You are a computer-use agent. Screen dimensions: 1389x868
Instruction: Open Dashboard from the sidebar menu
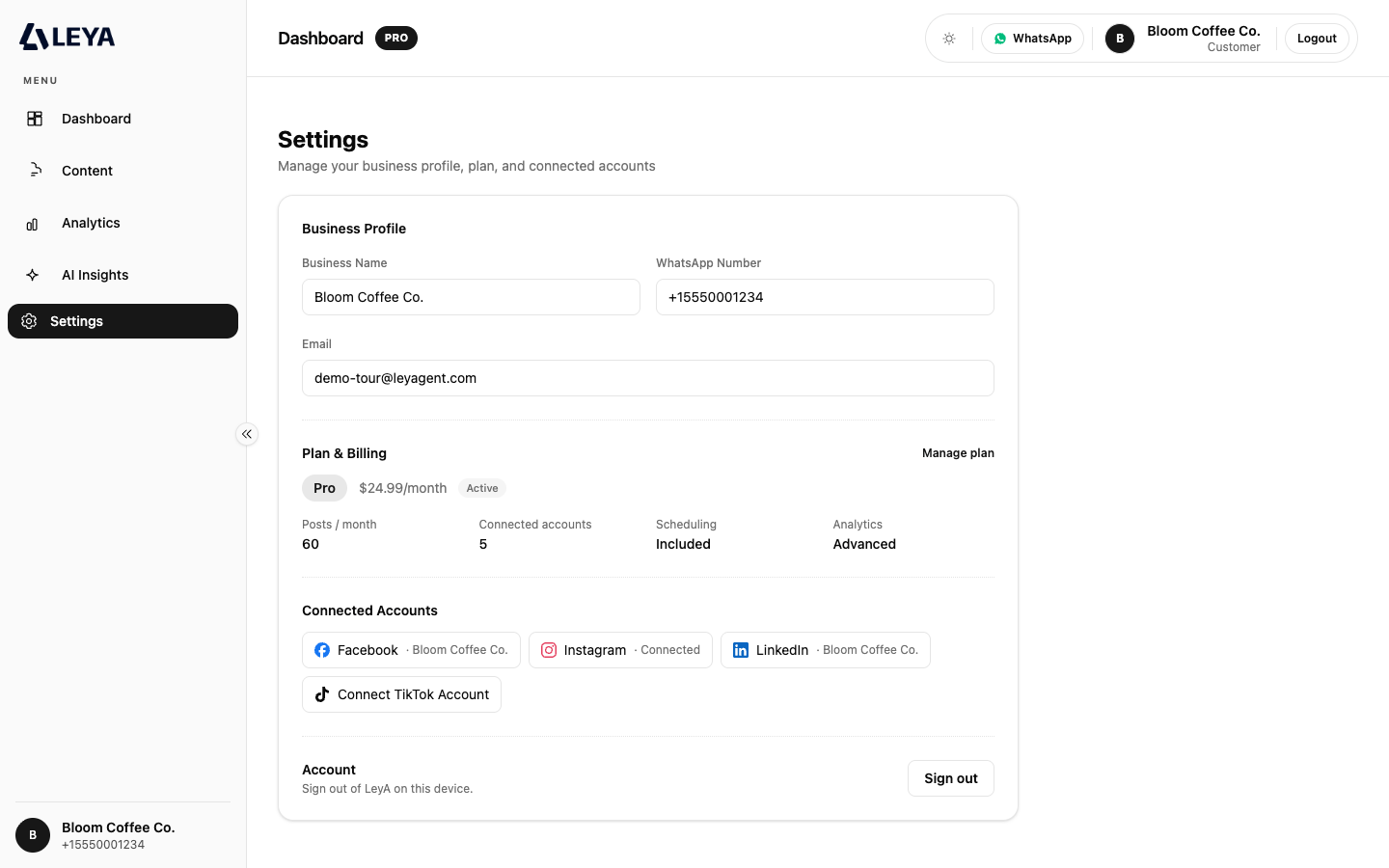coord(123,119)
